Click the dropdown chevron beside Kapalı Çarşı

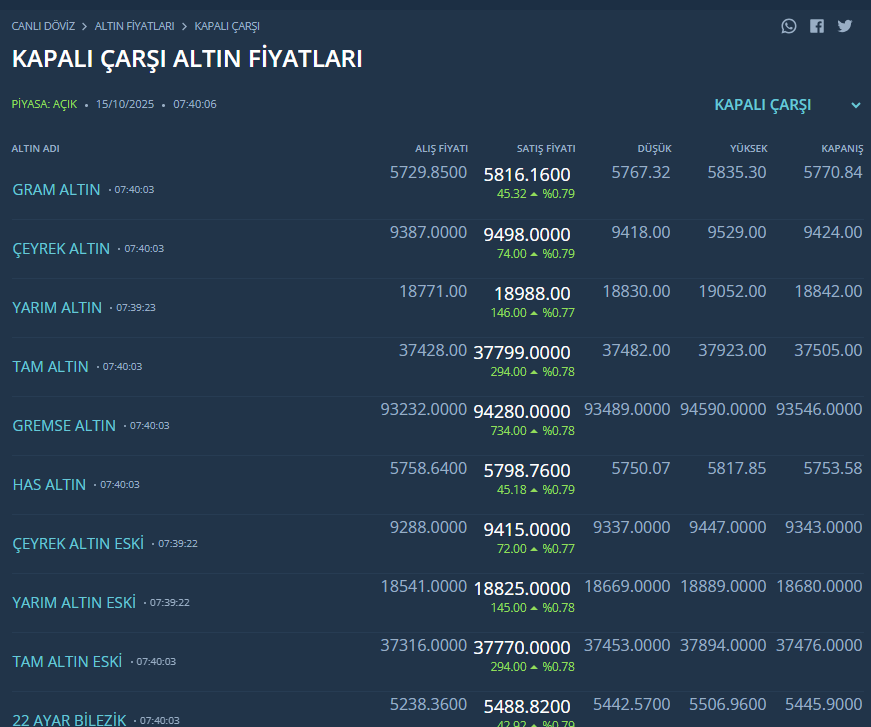tap(856, 105)
